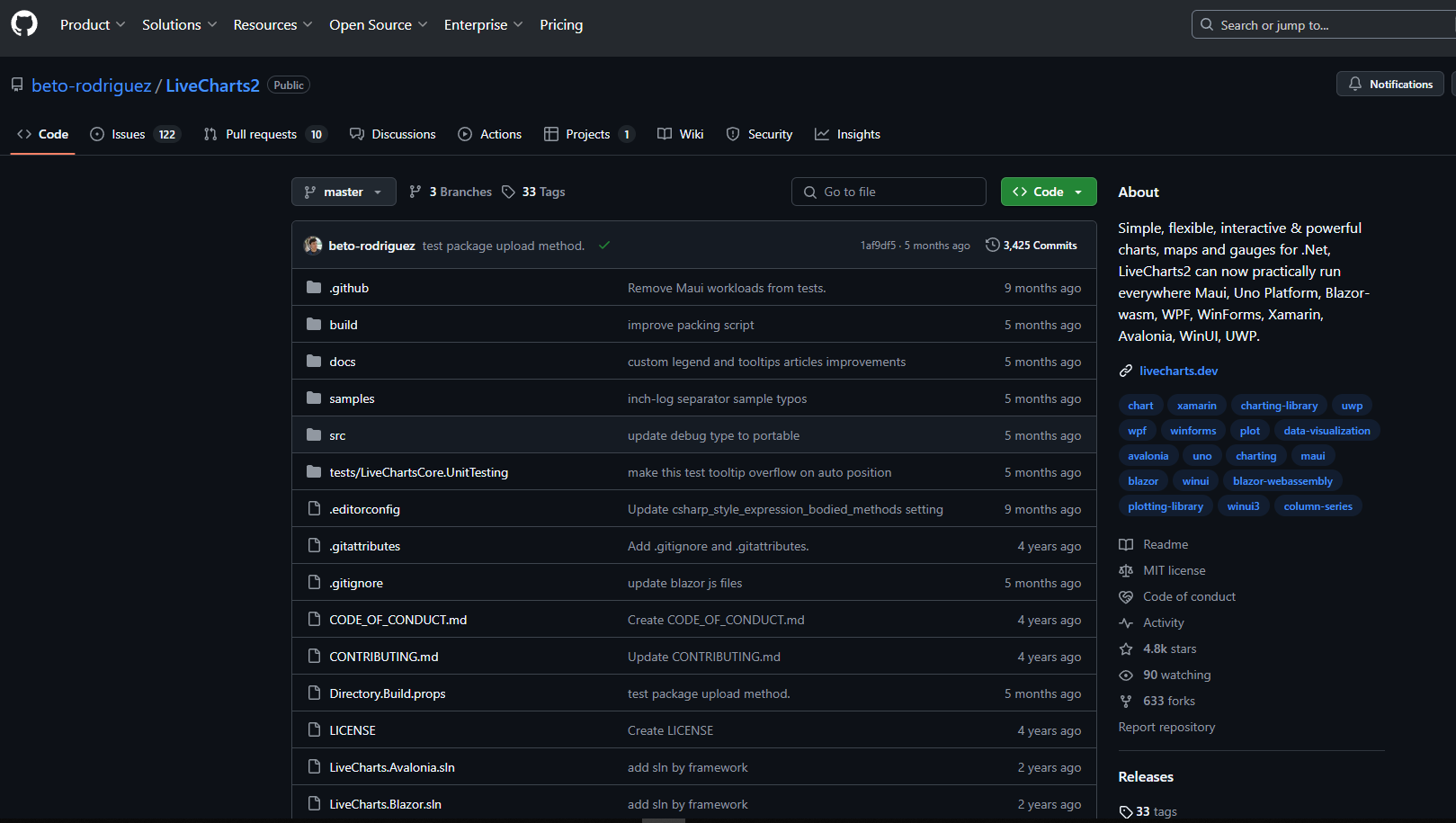Open the Pricing page
This screenshot has width=1456, height=823.
point(561,24)
